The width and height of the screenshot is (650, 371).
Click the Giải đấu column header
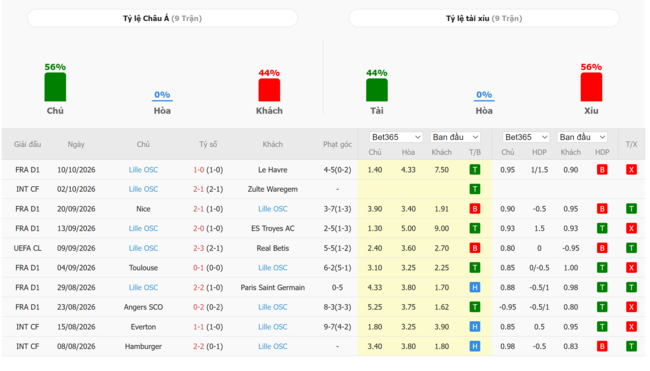tap(27, 144)
